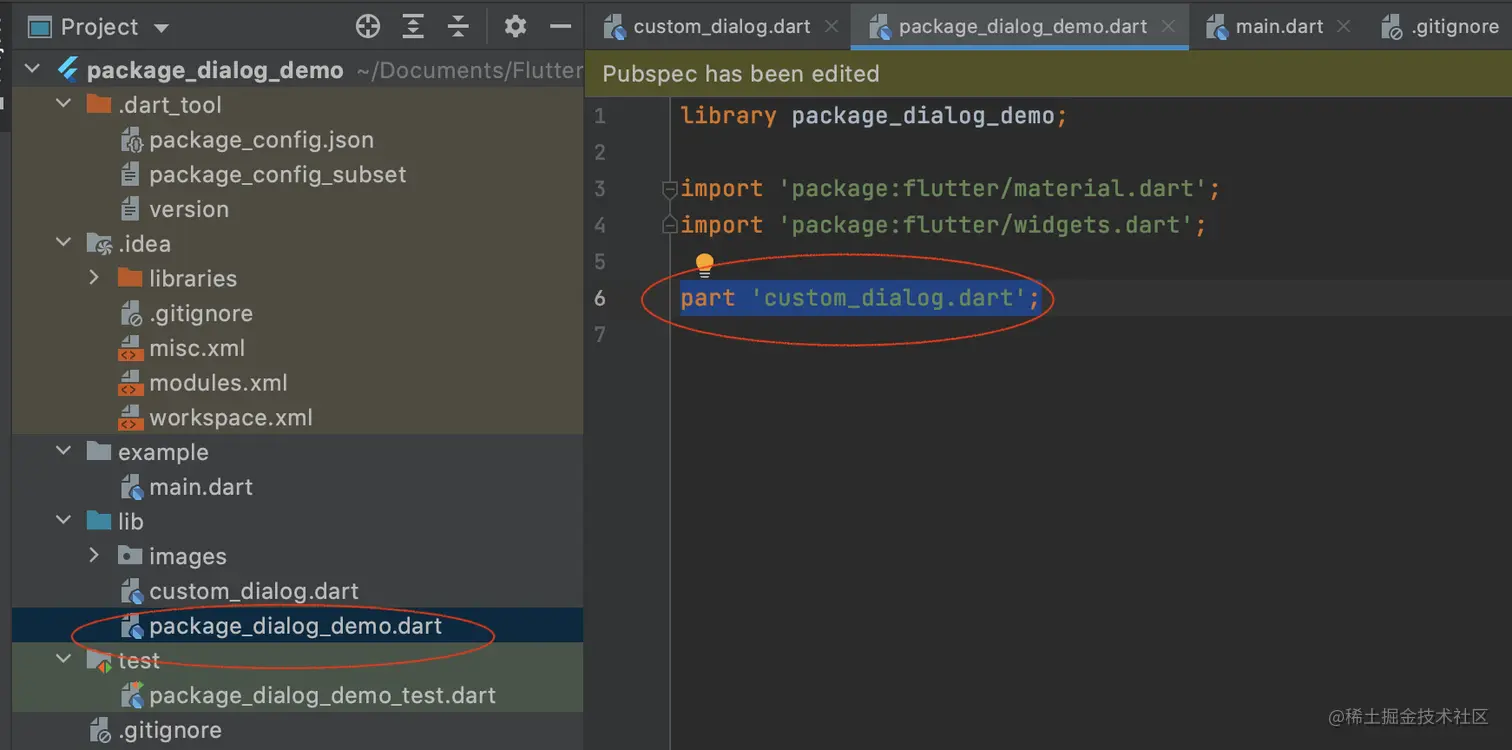Click the .dart_tool folder icon
Screen dimensions: 1512x750
click(x=99, y=104)
